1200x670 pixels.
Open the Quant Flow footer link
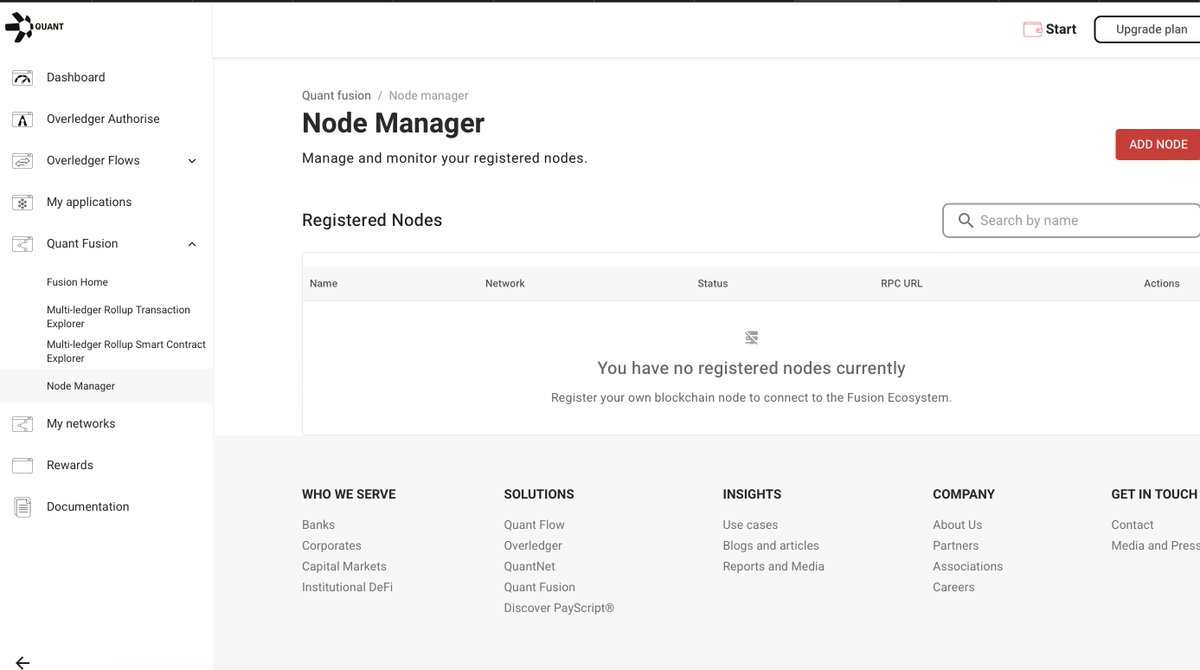tap(534, 525)
